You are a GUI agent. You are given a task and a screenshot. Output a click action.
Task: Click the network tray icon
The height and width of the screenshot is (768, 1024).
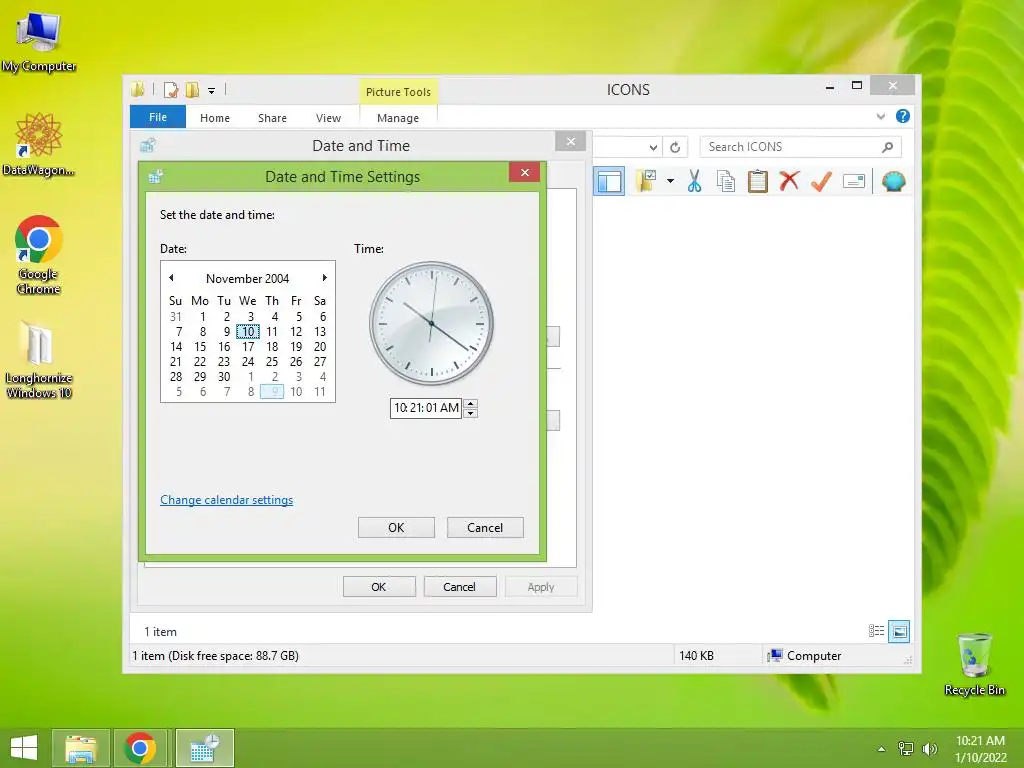[905, 748]
